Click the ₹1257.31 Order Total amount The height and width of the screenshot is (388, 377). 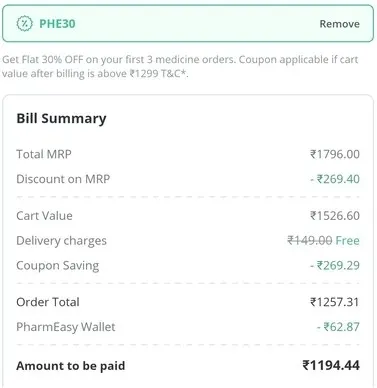pos(335,302)
